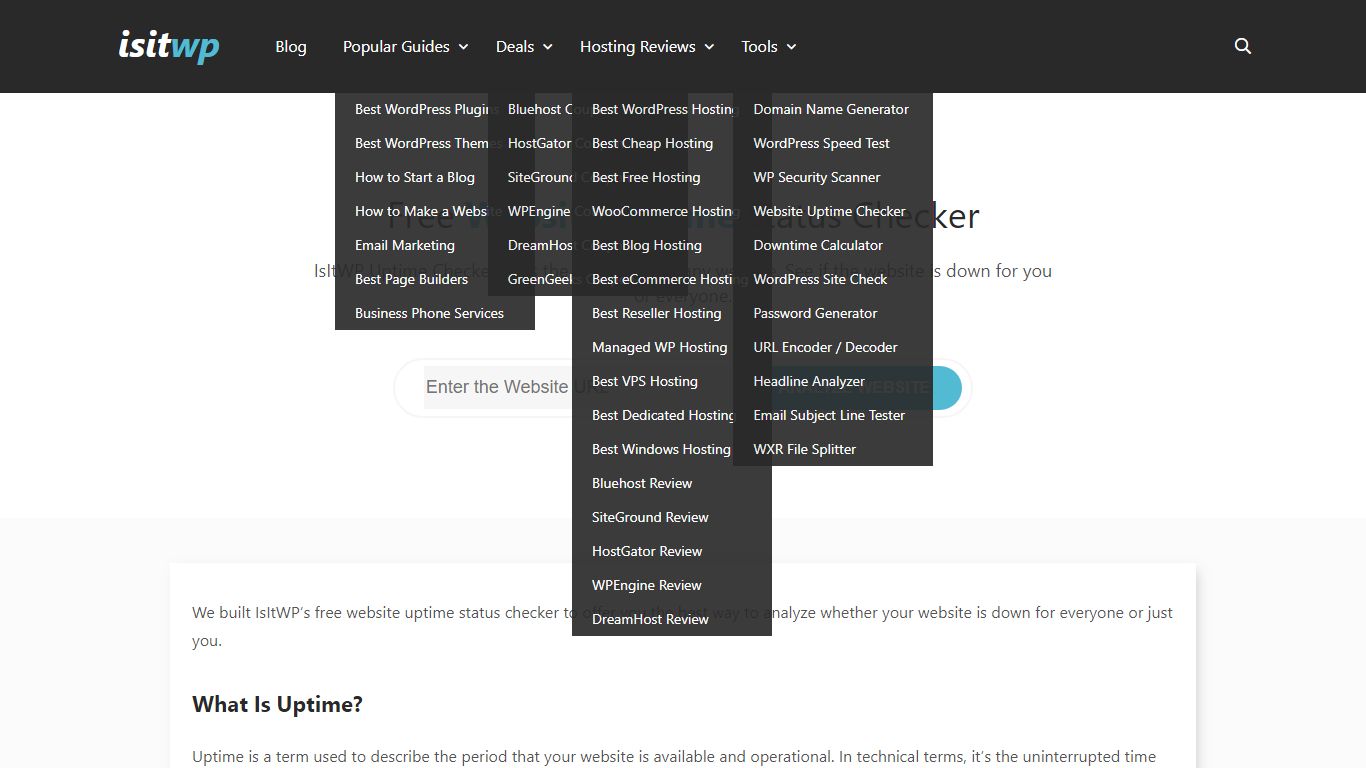Screen dimensions: 1366x768
Task: Launch URL Encoder / Decoder
Action: pos(825,347)
